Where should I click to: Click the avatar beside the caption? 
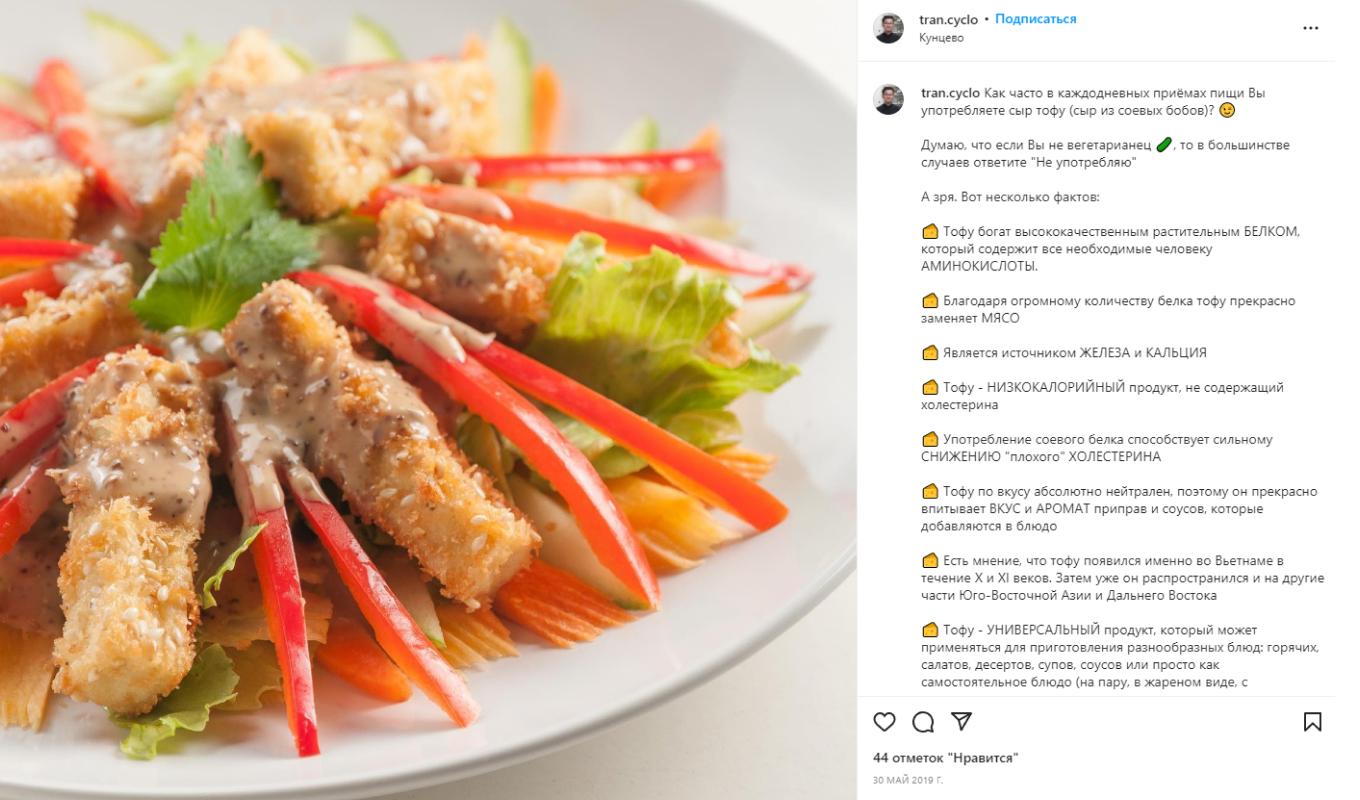point(888,99)
